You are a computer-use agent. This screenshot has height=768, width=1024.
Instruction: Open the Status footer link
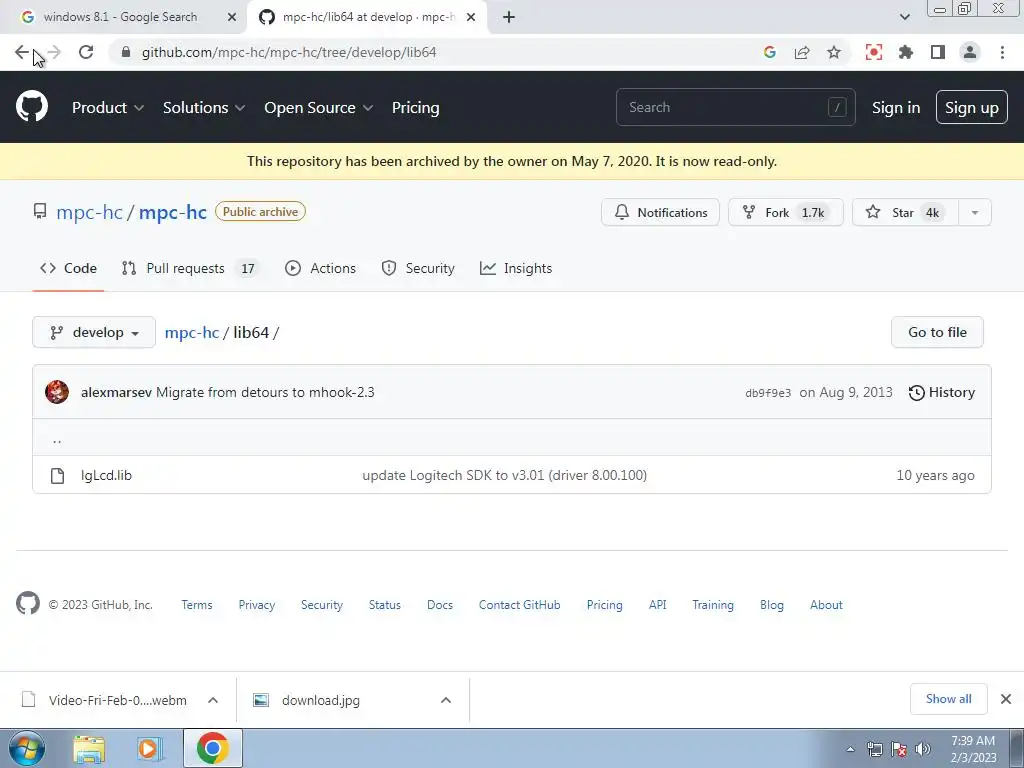[385, 605]
